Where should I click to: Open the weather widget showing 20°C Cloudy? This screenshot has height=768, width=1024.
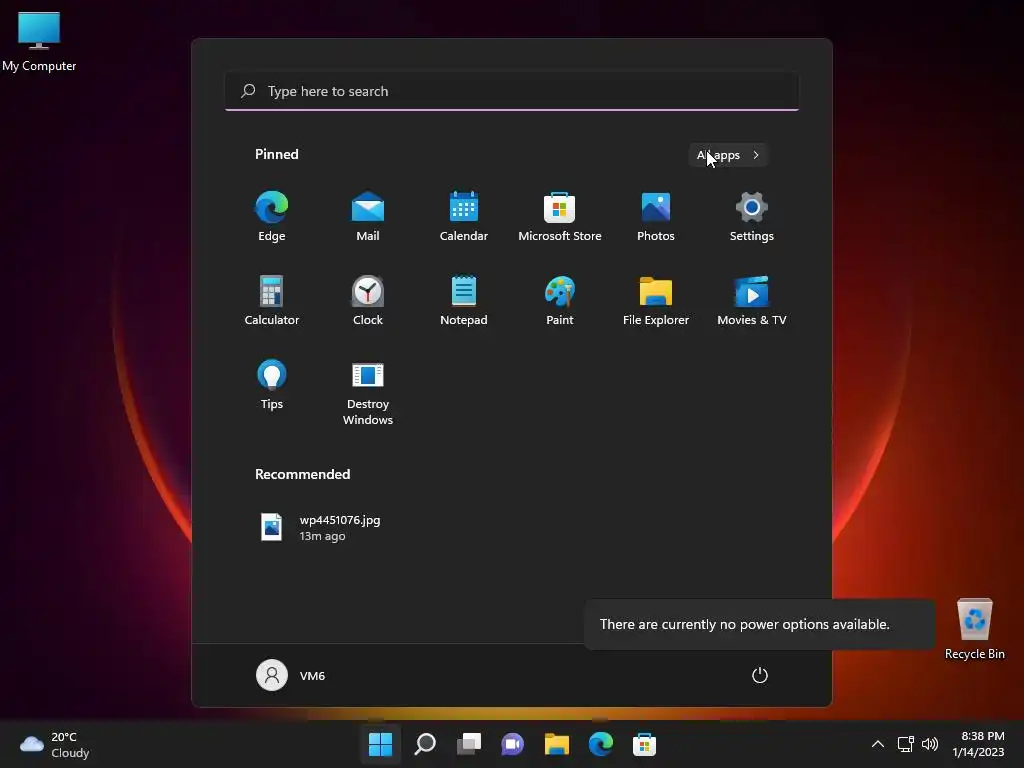click(x=55, y=744)
